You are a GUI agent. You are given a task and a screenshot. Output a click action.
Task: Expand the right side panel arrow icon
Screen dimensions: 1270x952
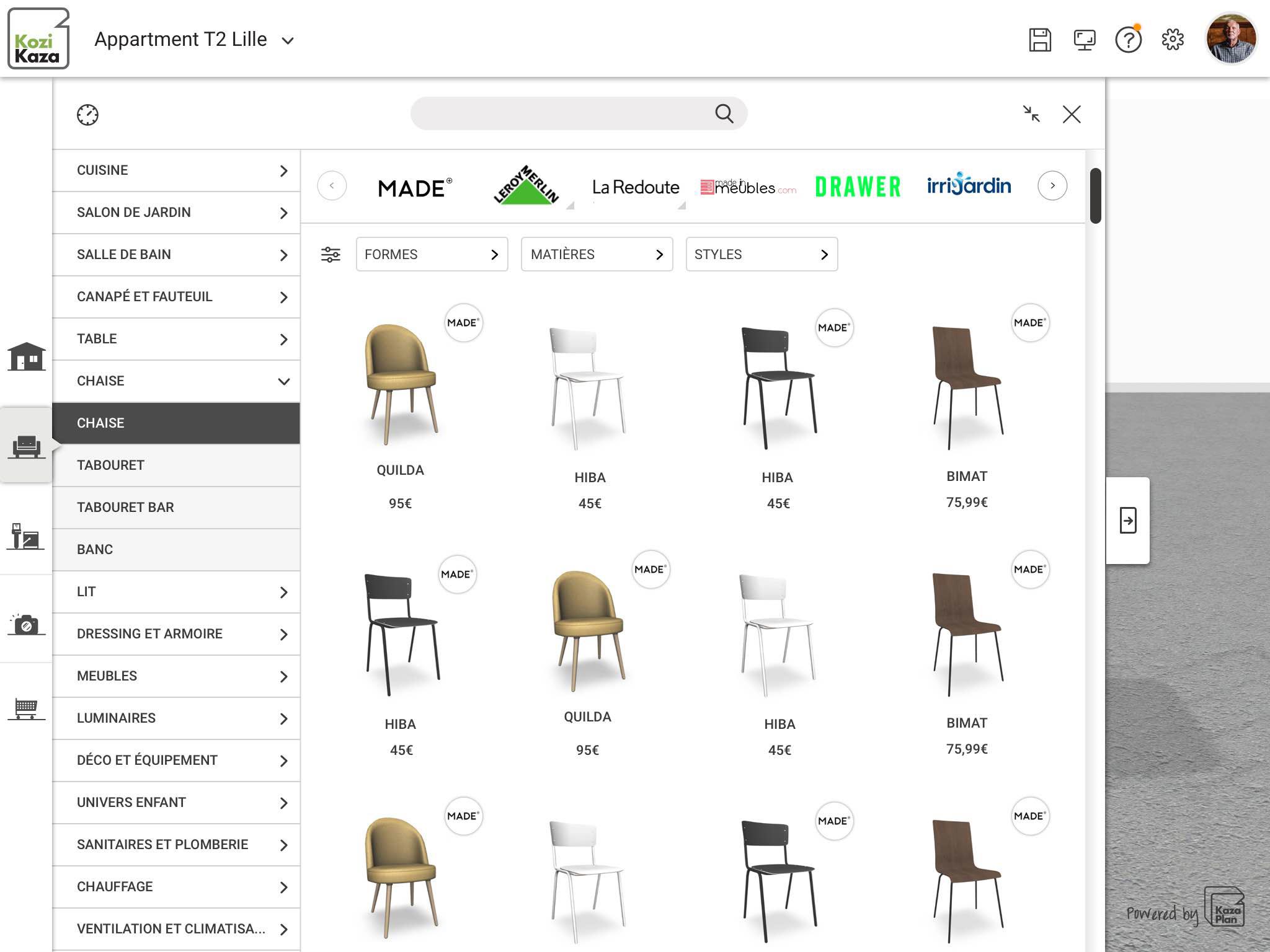tap(1128, 521)
